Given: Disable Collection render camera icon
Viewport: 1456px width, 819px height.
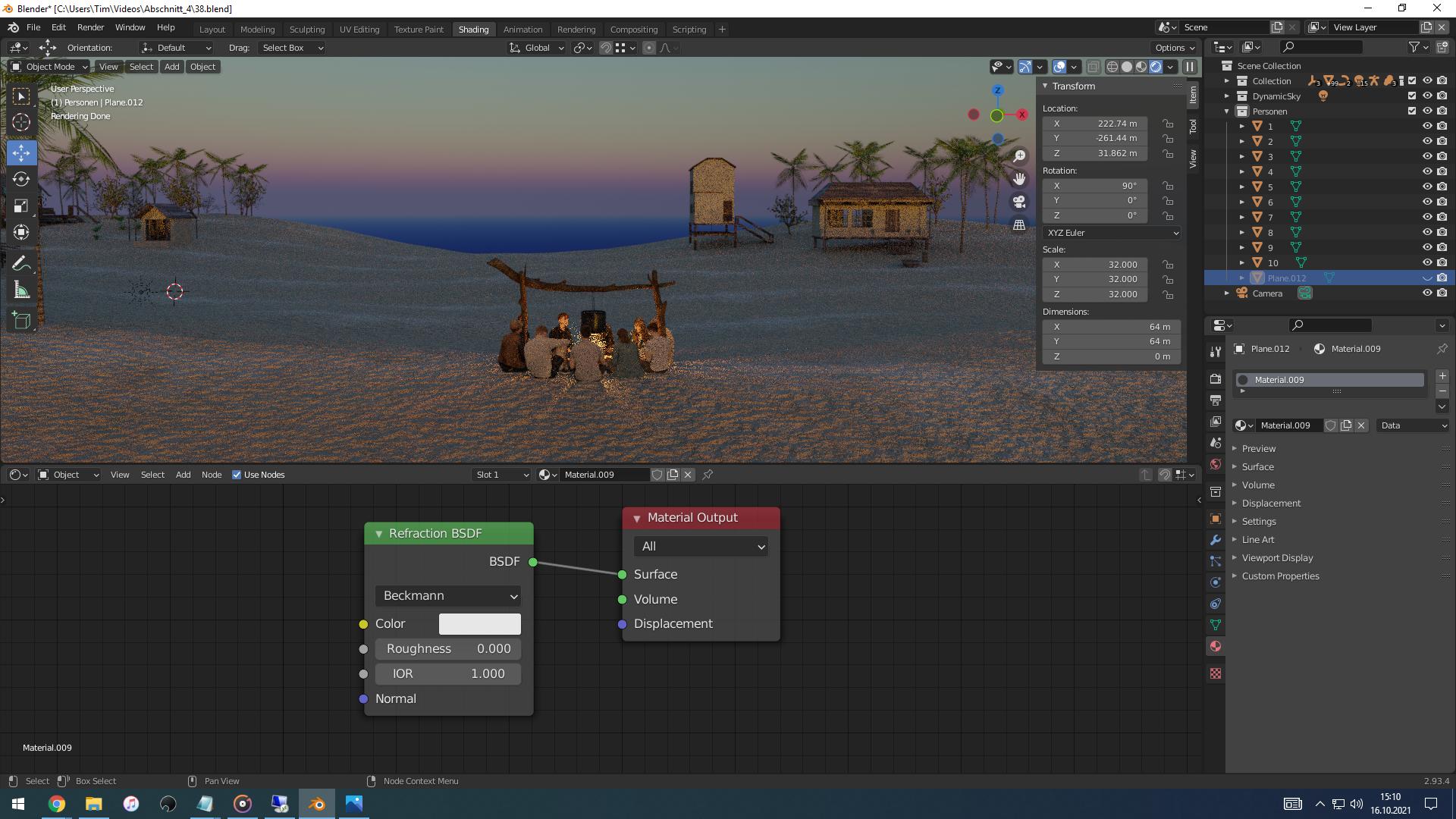Looking at the screenshot, I should 1442,80.
